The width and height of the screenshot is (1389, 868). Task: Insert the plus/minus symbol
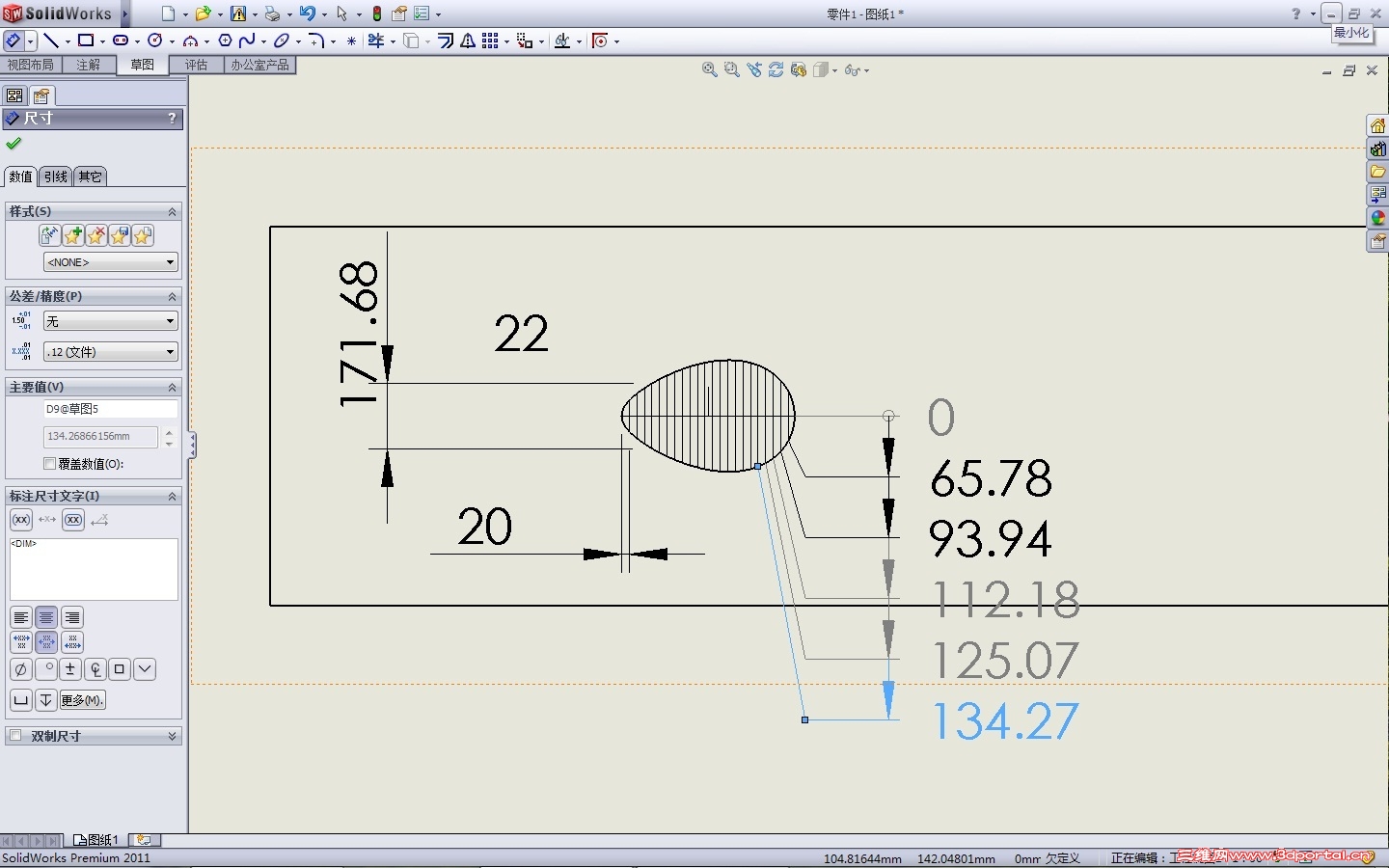coord(70,669)
